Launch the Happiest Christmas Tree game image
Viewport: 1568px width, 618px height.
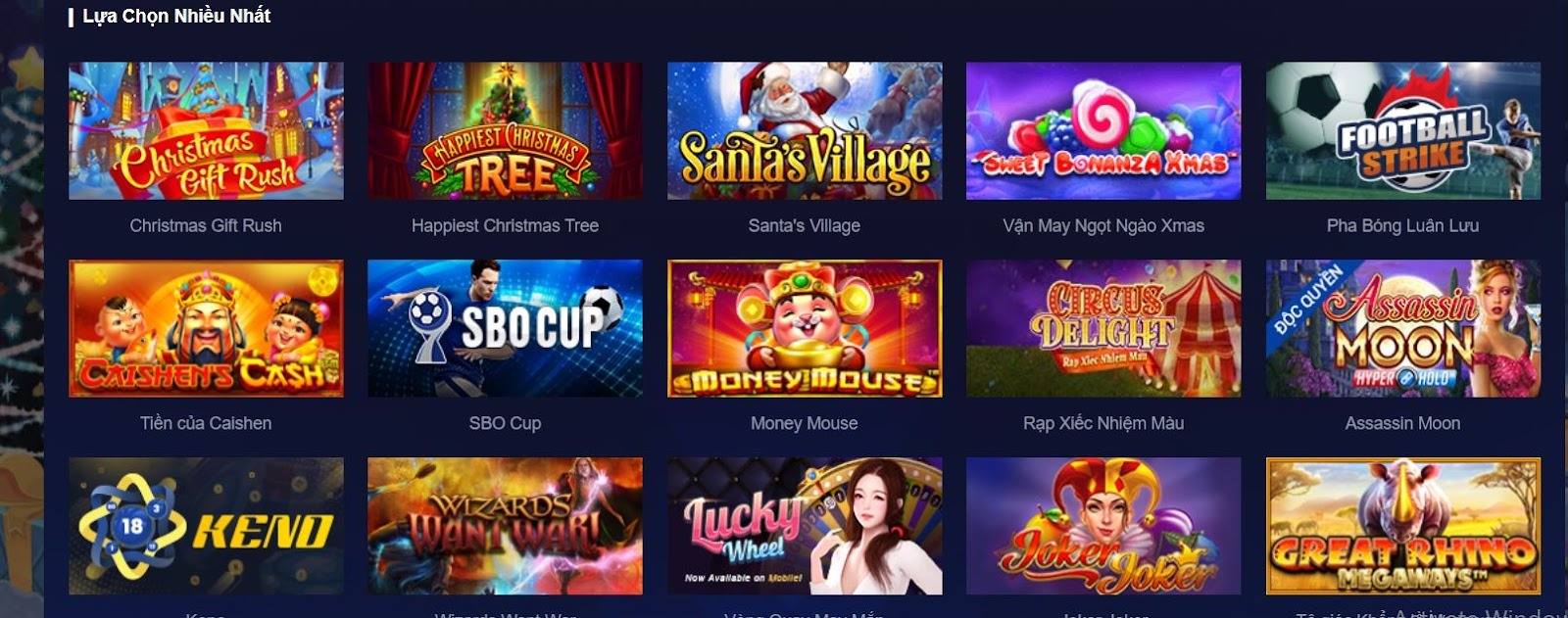505,131
